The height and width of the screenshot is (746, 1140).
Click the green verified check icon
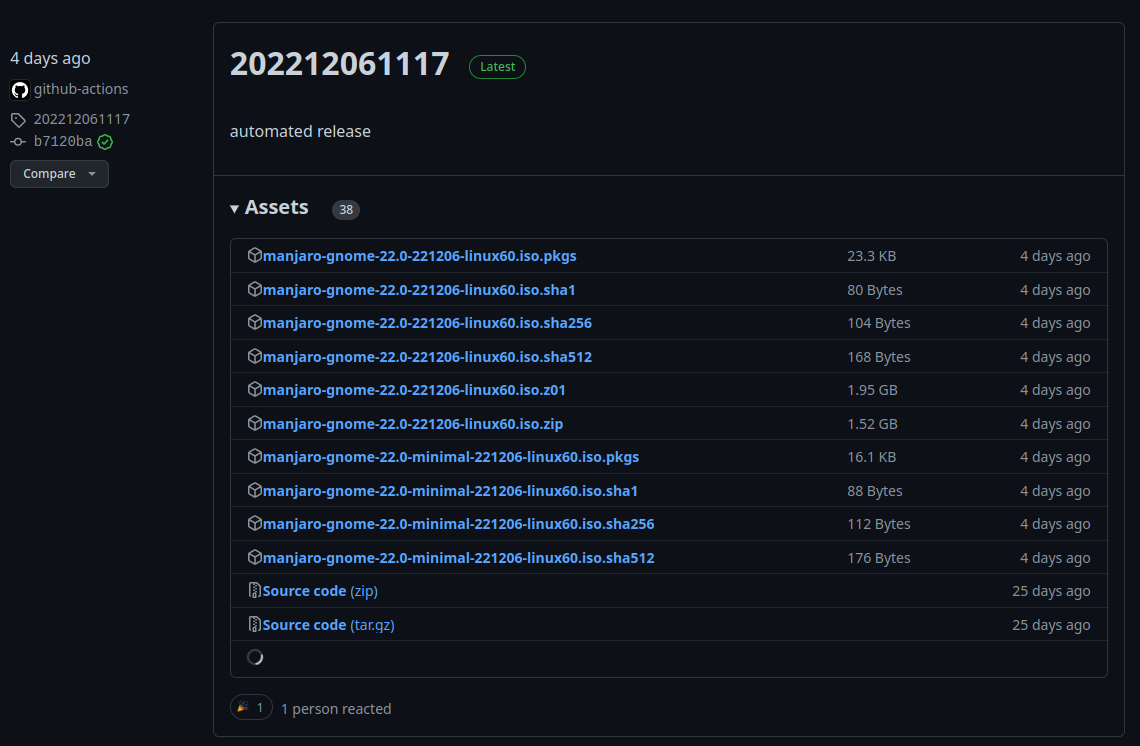click(x=105, y=142)
